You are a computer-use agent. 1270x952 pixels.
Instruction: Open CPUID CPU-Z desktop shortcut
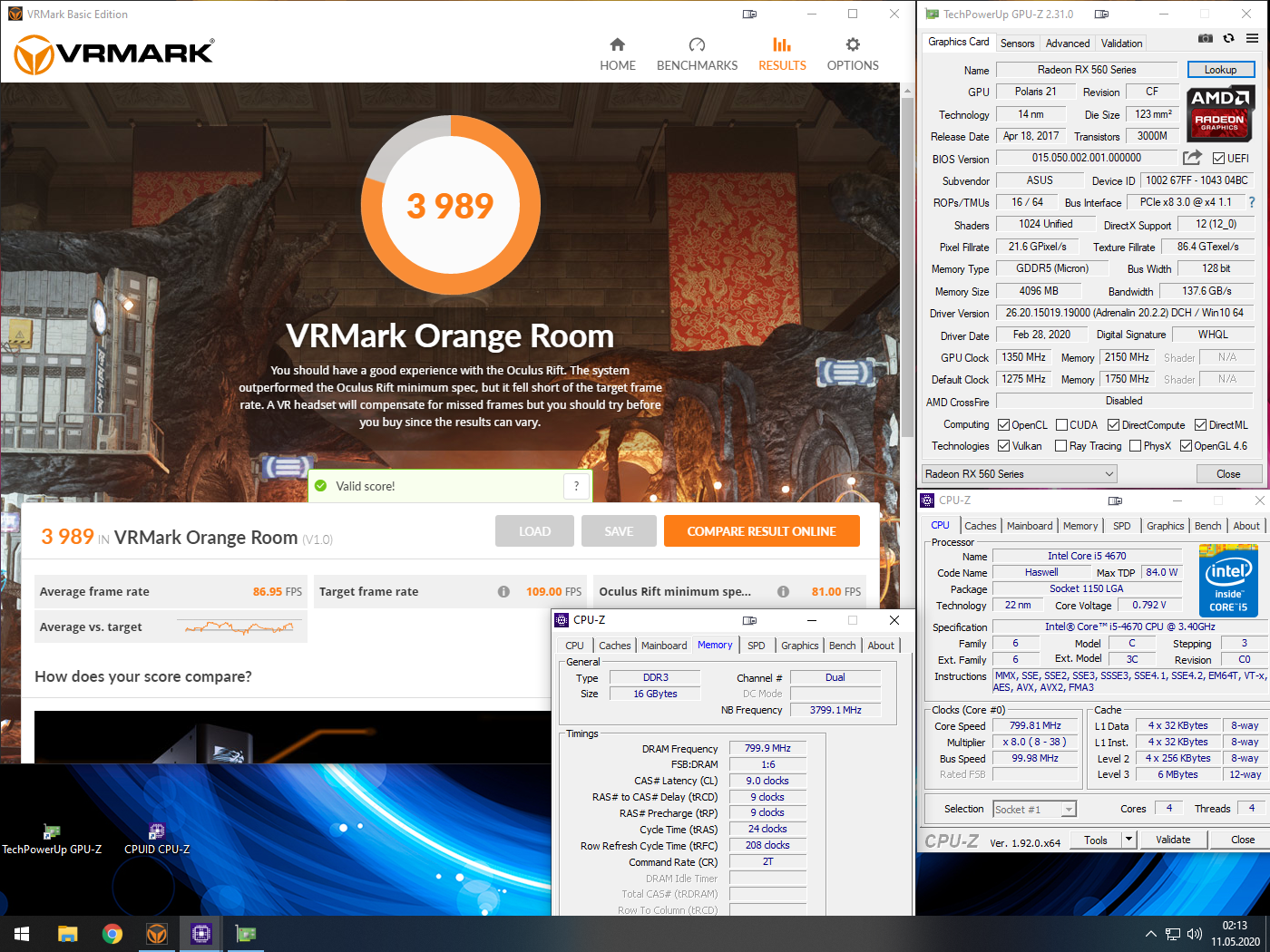(x=157, y=840)
